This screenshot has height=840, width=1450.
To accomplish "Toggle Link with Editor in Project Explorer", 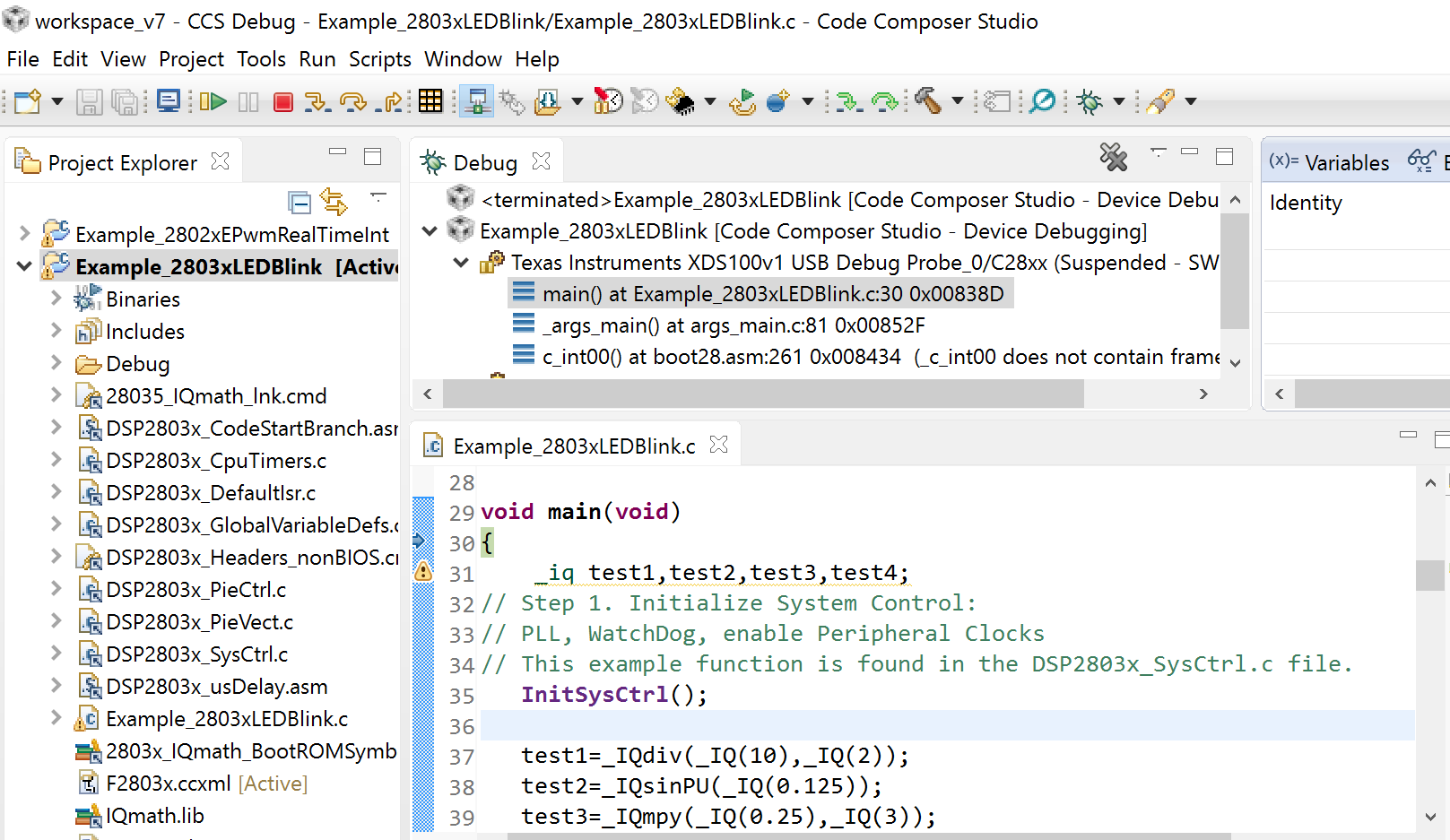I will click(334, 202).
